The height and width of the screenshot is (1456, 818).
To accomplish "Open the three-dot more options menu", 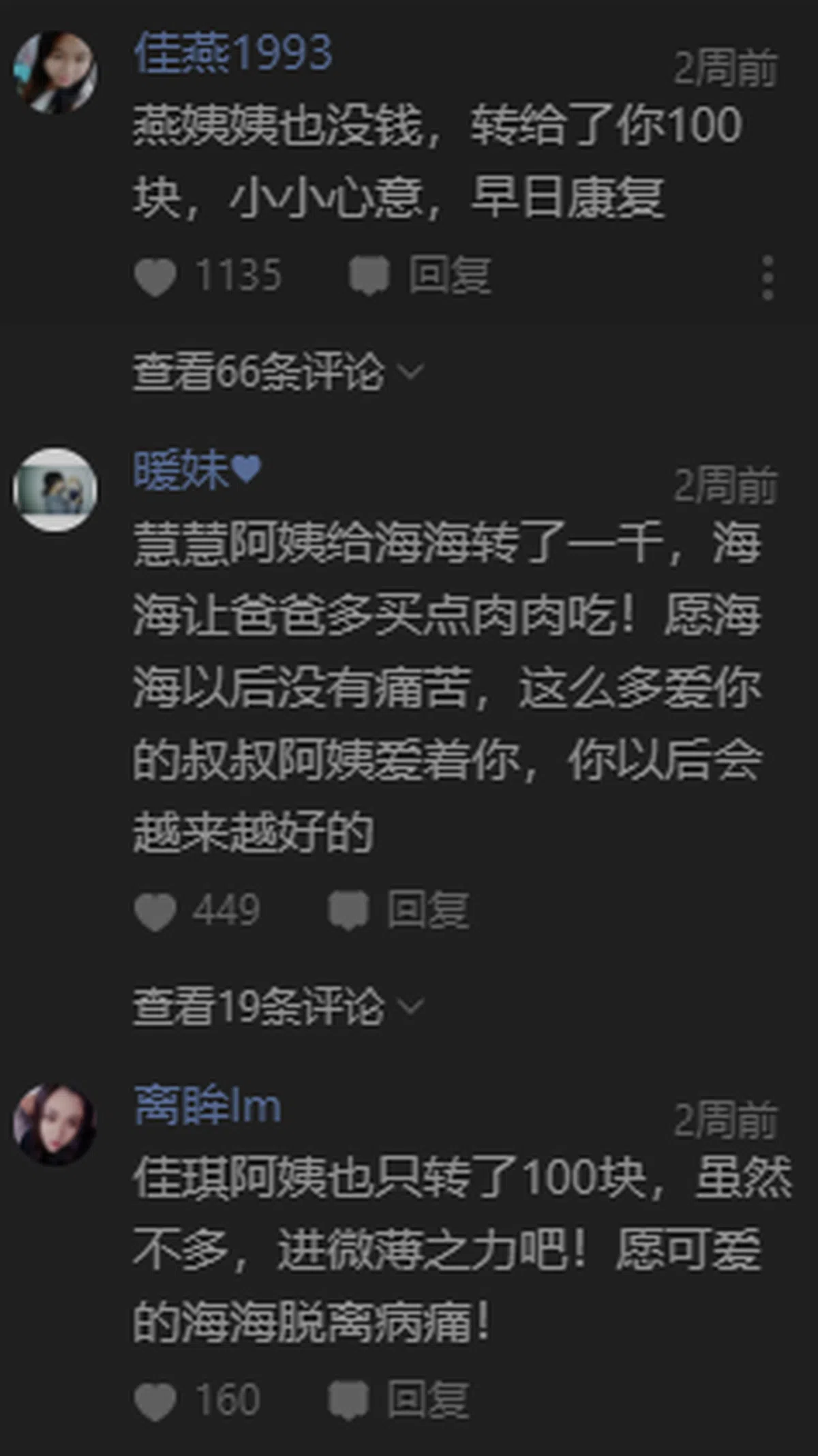I will (768, 277).
